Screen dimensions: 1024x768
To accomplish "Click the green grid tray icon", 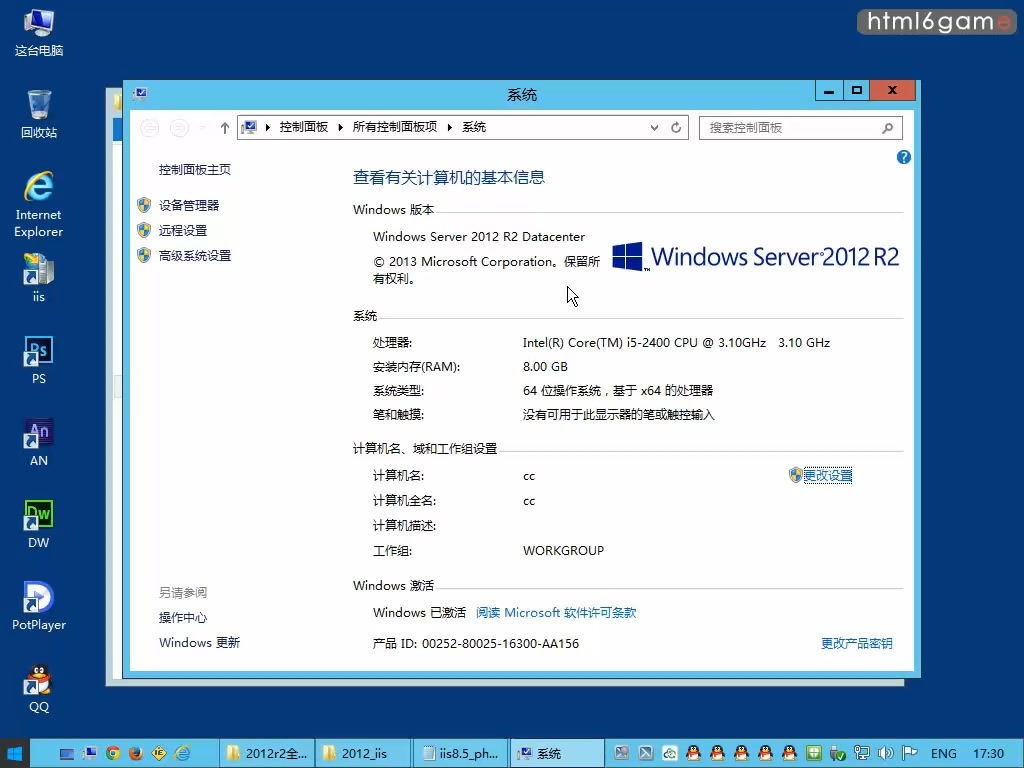I will point(814,754).
